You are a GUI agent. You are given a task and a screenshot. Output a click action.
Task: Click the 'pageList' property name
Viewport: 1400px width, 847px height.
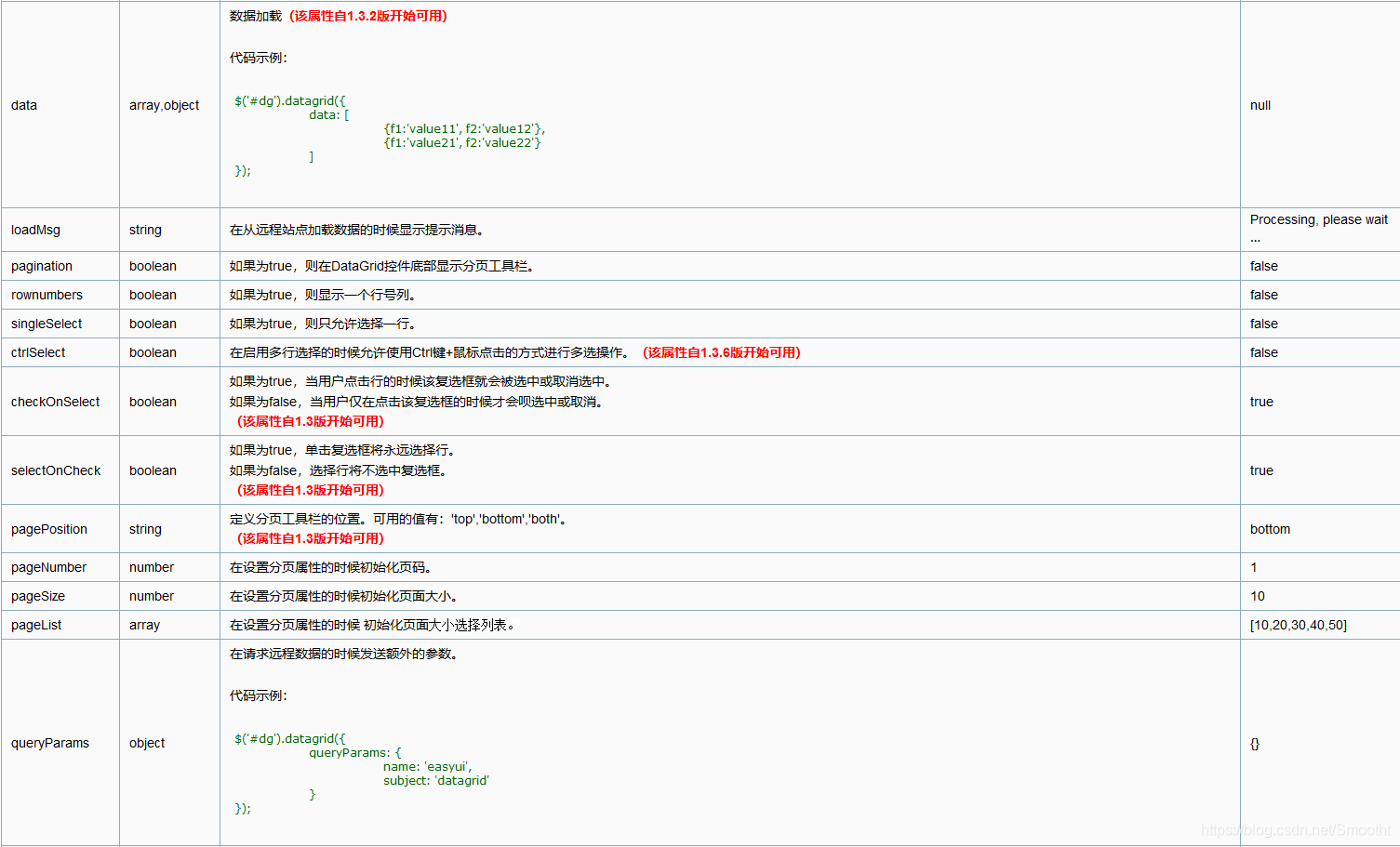click(36, 625)
